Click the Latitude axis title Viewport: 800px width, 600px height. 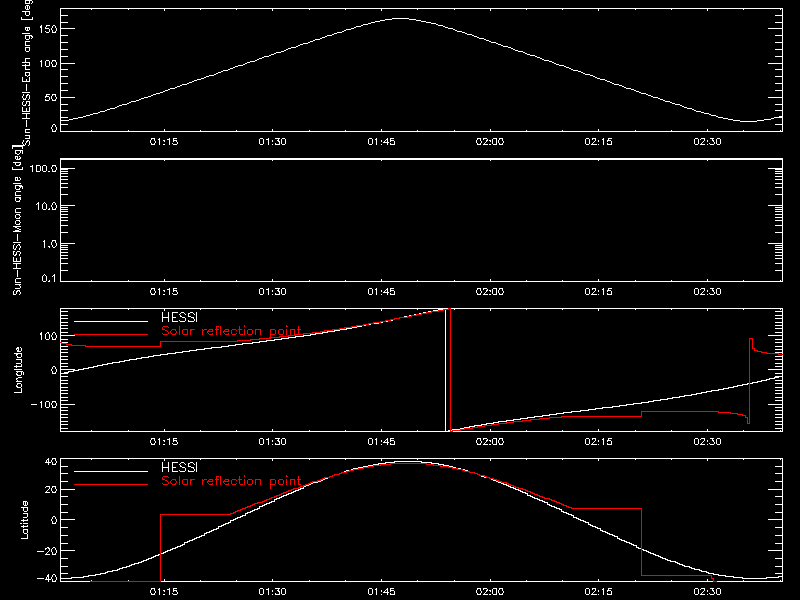pos(24,520)
